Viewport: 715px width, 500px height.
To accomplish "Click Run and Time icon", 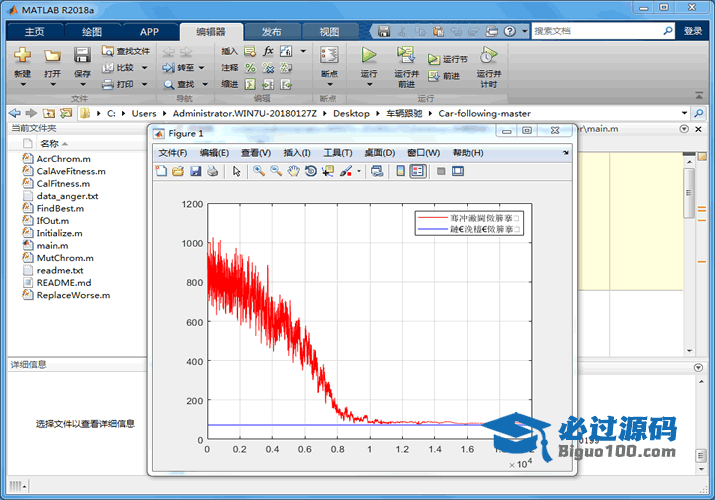I will pyautogui.click(x=488, y=56).
